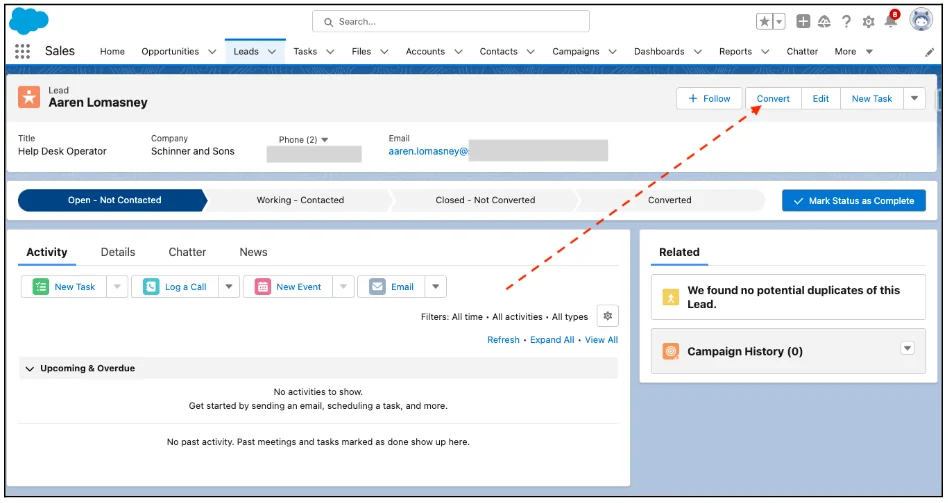This screenshot has height=503, width=948.
Task: Expand the Reports nav dropdown
Action: pyautogui.click(x=765, y=52)
